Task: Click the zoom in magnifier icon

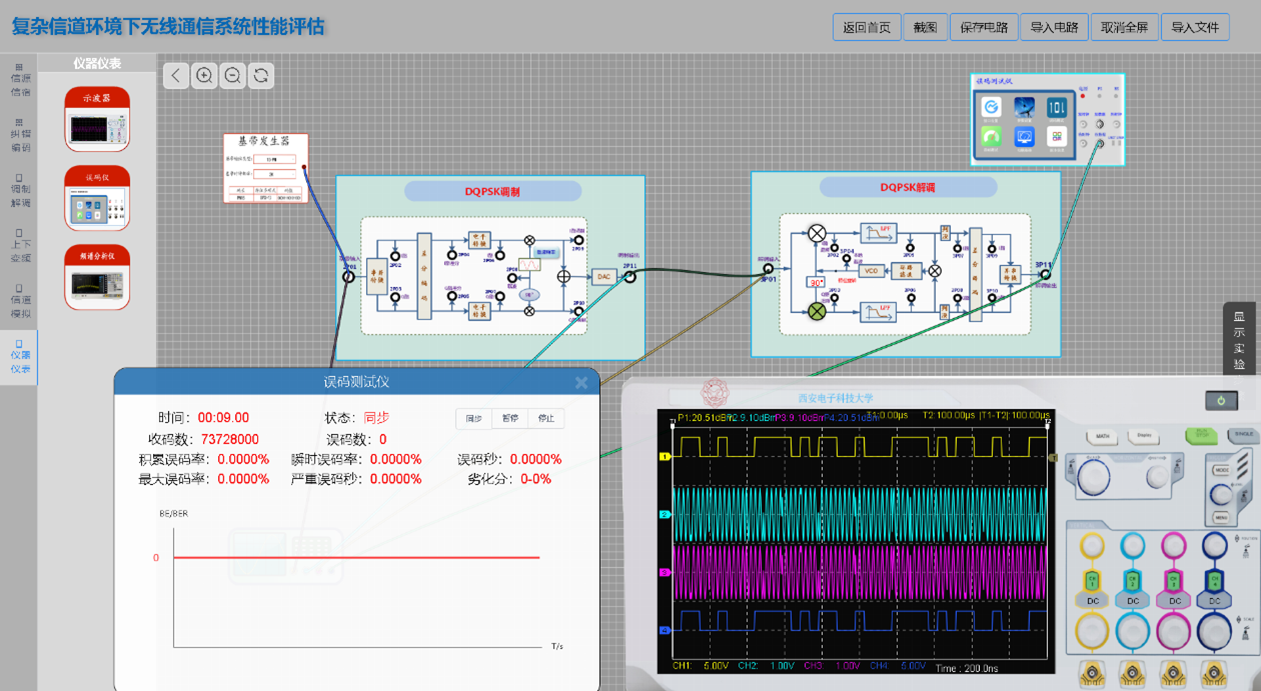Action: 204,76
